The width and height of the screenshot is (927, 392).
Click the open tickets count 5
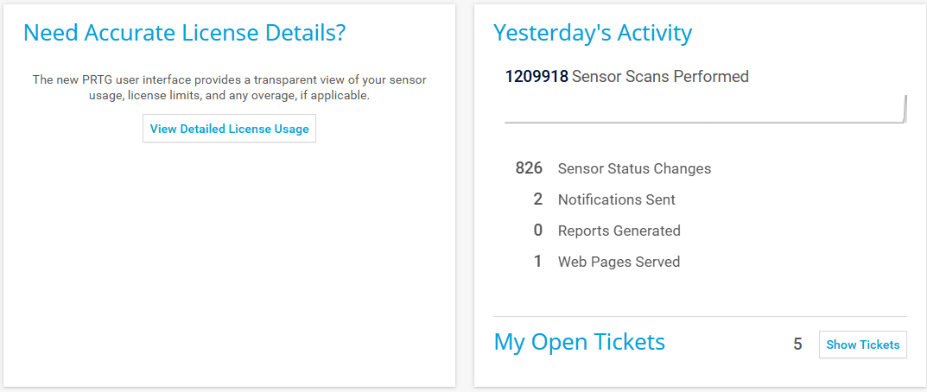coord(798,344)
